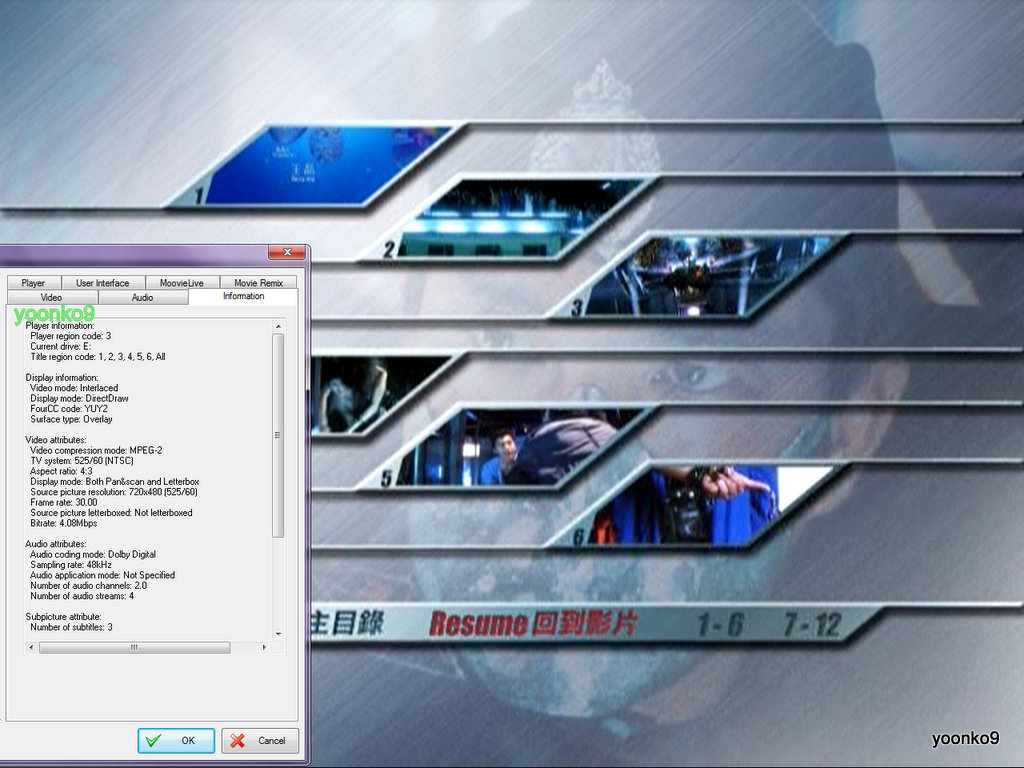The width and height of the screenshot is (1024, 768).
Task: Go to chapters 1-6 page
Action: click(720, 625)
